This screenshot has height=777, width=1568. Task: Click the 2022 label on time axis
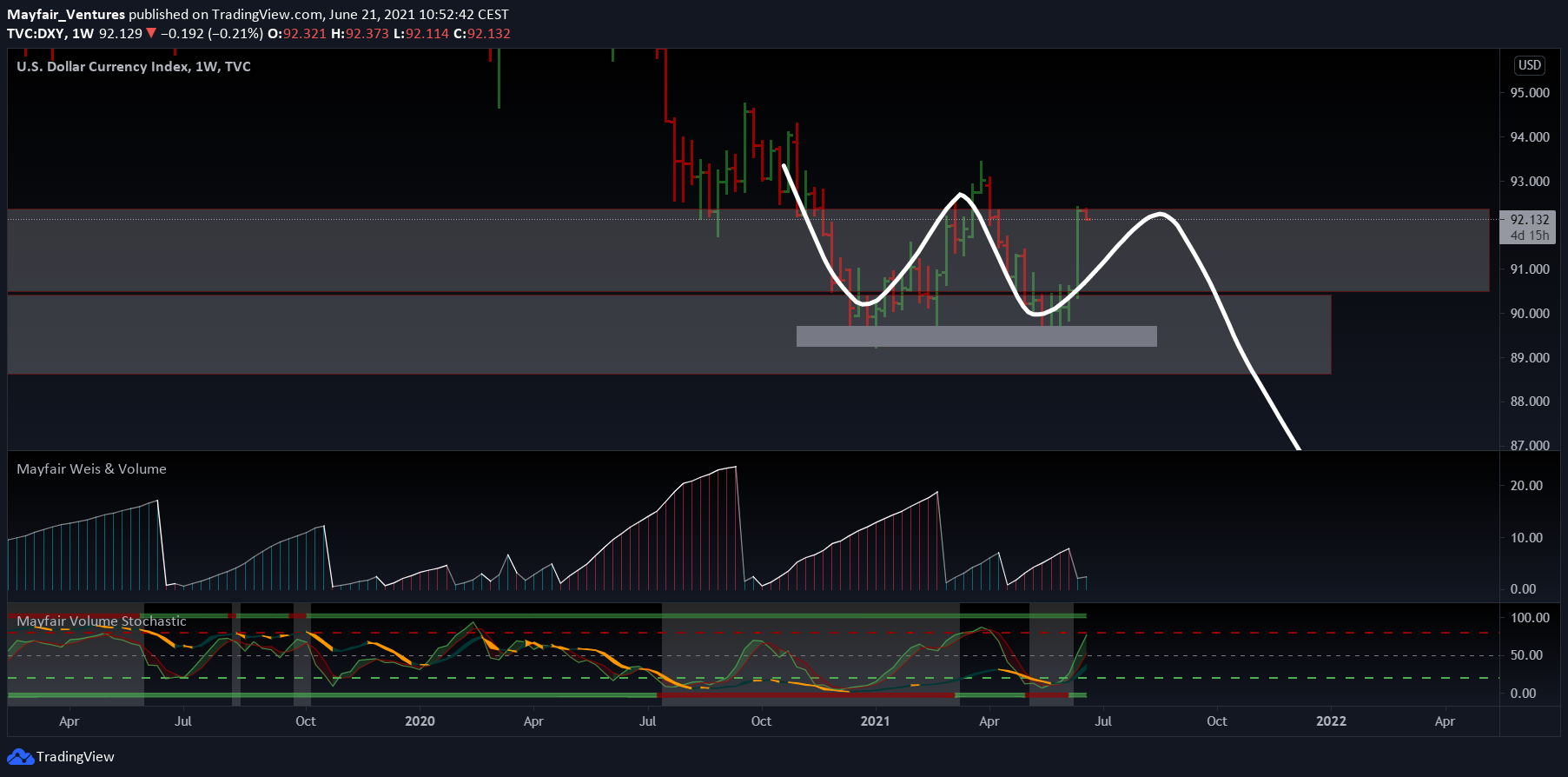[1331, 721]
